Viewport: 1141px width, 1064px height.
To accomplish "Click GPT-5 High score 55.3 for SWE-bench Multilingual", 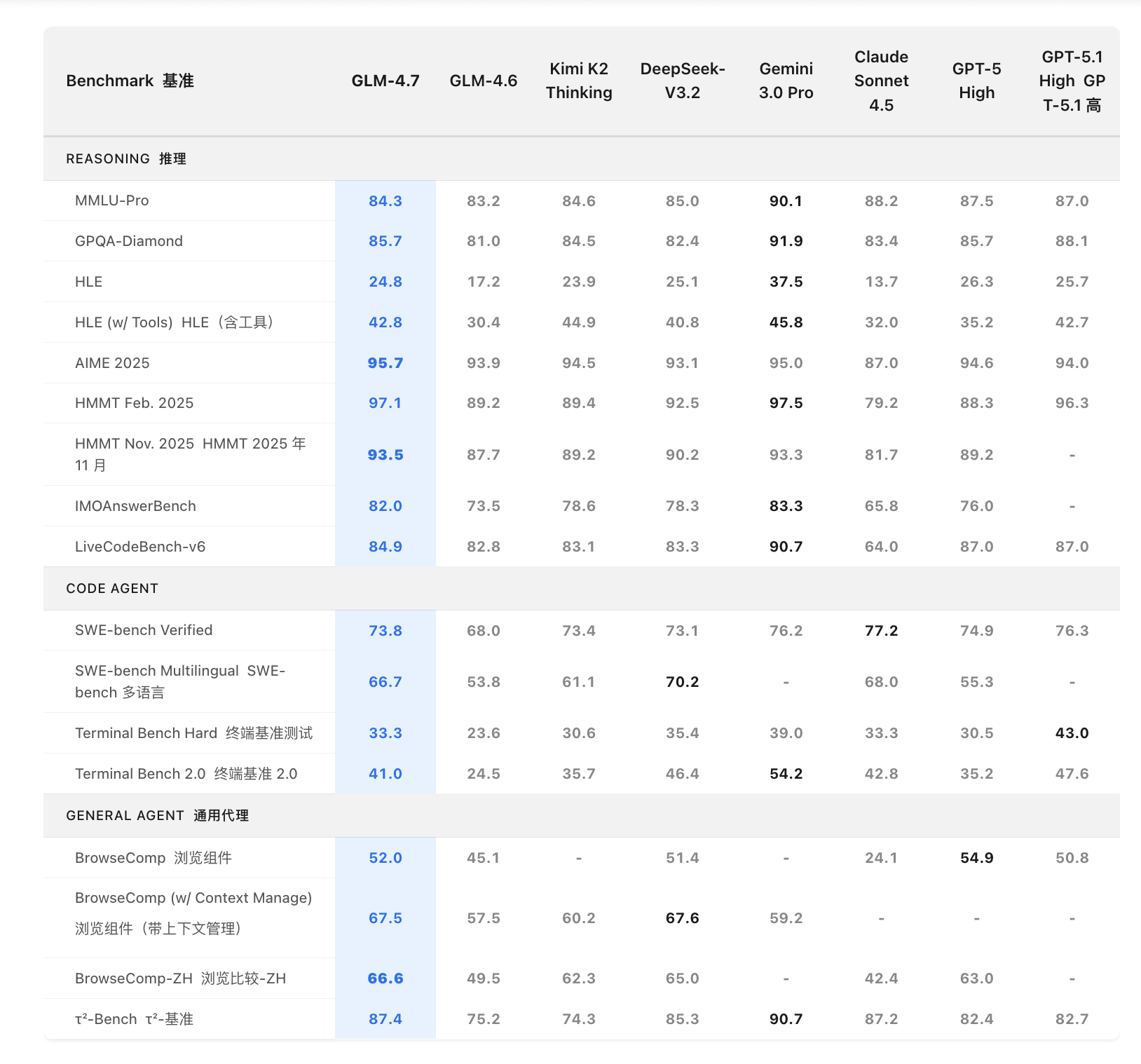I will tap(977, 682).
